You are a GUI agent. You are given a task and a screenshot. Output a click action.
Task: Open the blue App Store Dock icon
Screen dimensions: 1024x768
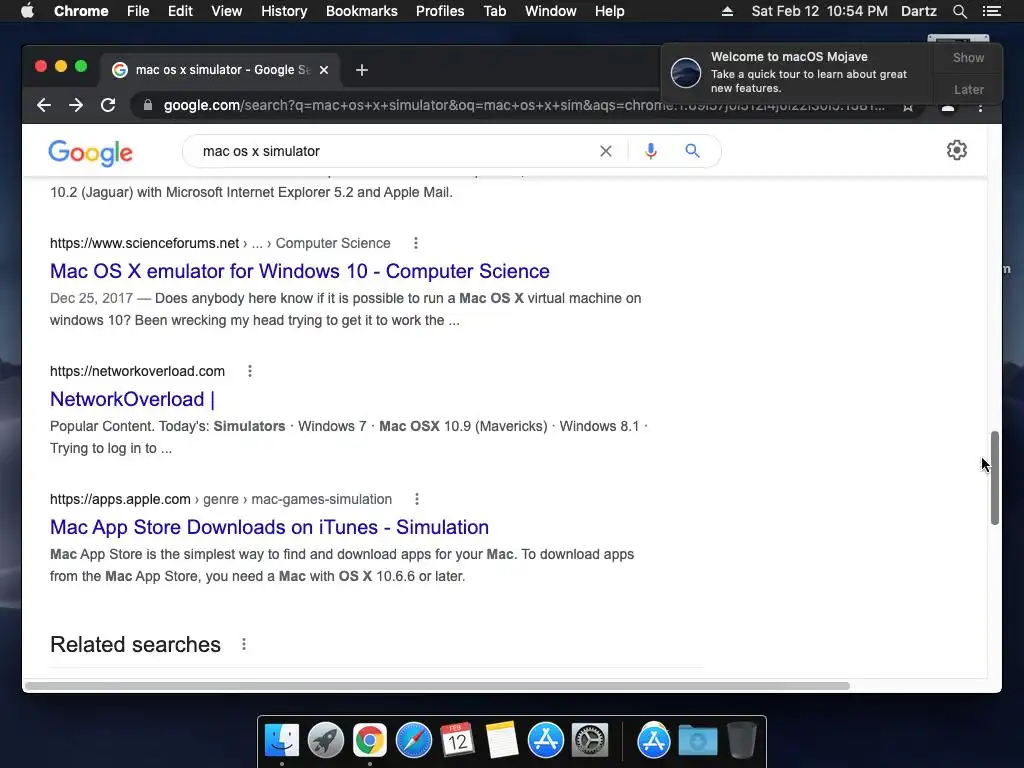tap(545, 741)
